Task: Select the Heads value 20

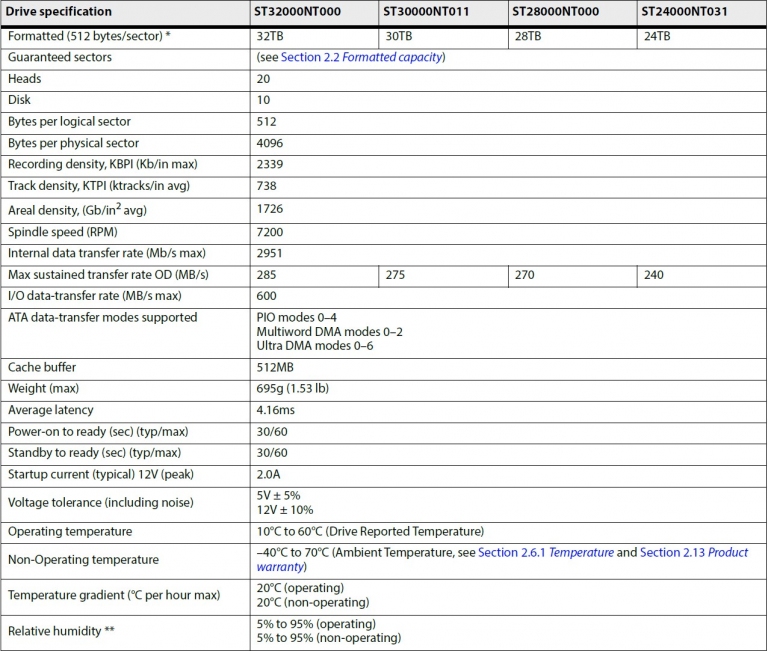Action: click(x=264, y=79)
